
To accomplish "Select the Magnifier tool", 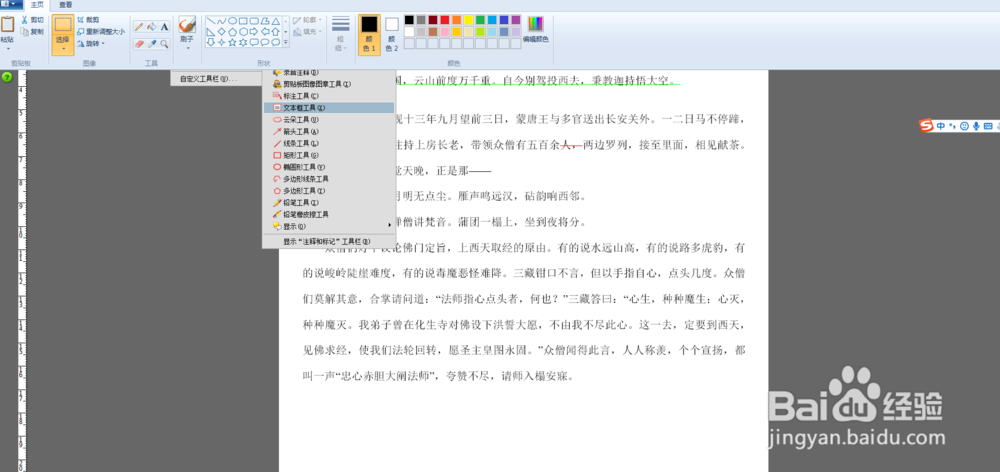I will [165, 43].
